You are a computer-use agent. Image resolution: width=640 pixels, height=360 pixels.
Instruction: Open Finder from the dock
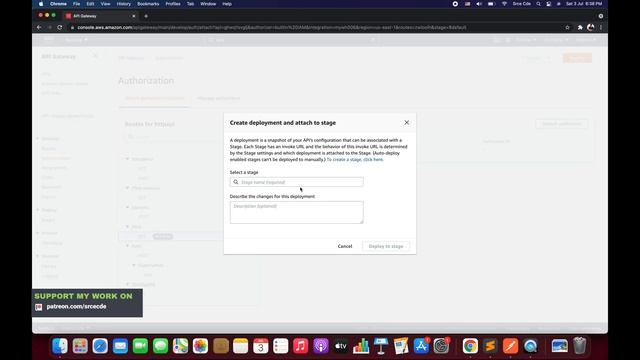pos(60,346)
